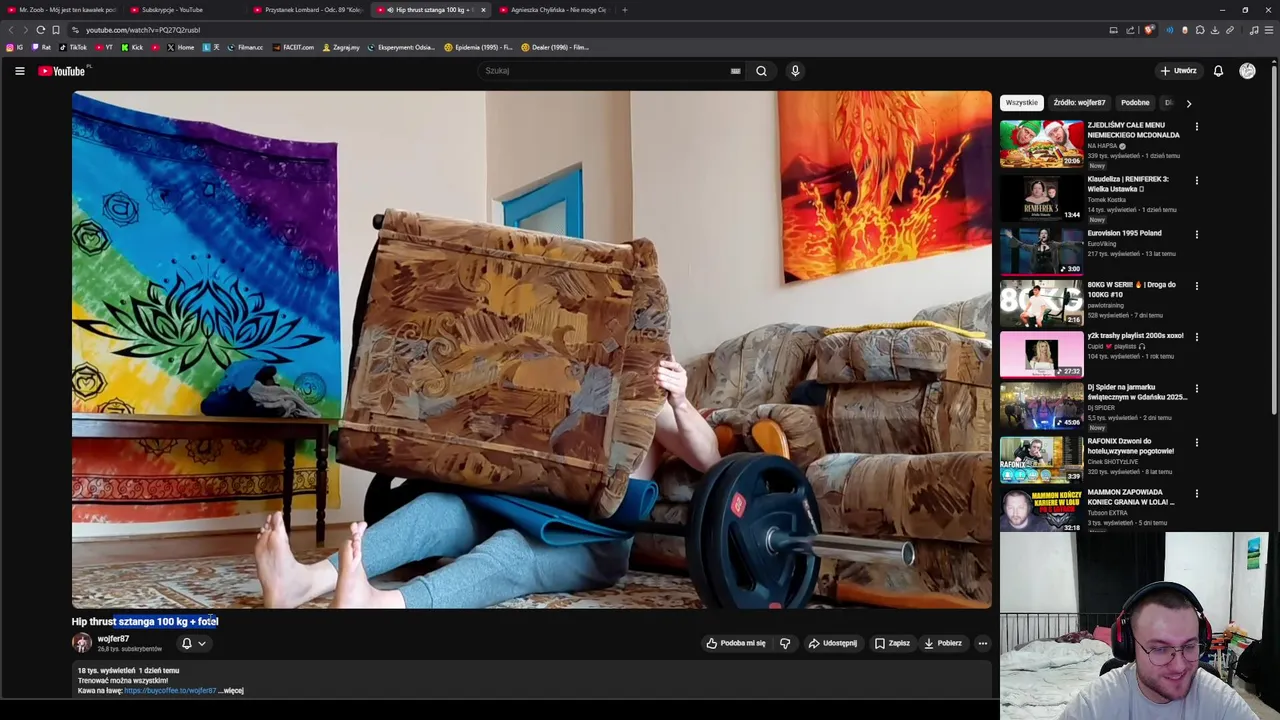
Task: Open the Kick bookmark
Action: 132,47
